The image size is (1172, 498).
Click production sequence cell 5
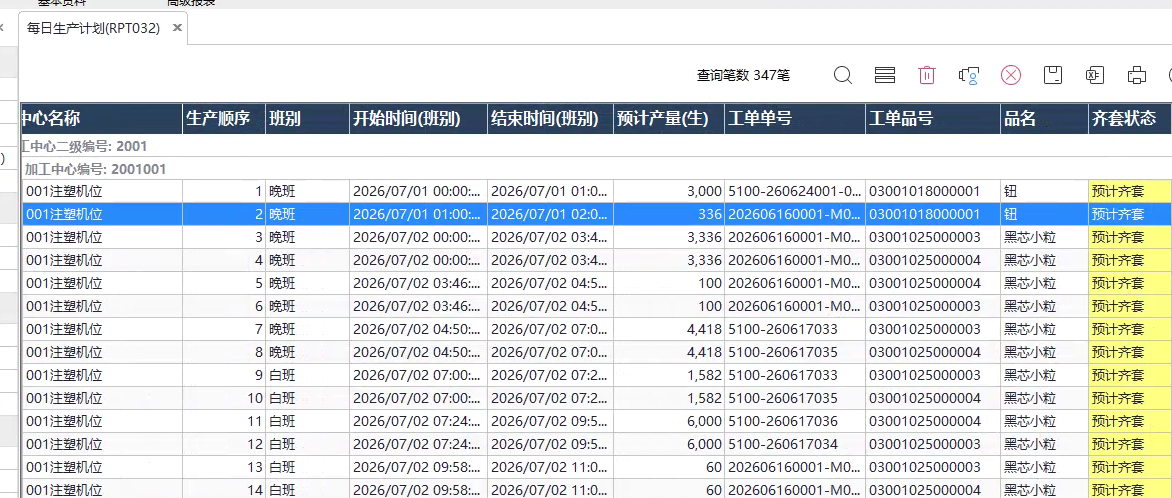coord(223,283)
